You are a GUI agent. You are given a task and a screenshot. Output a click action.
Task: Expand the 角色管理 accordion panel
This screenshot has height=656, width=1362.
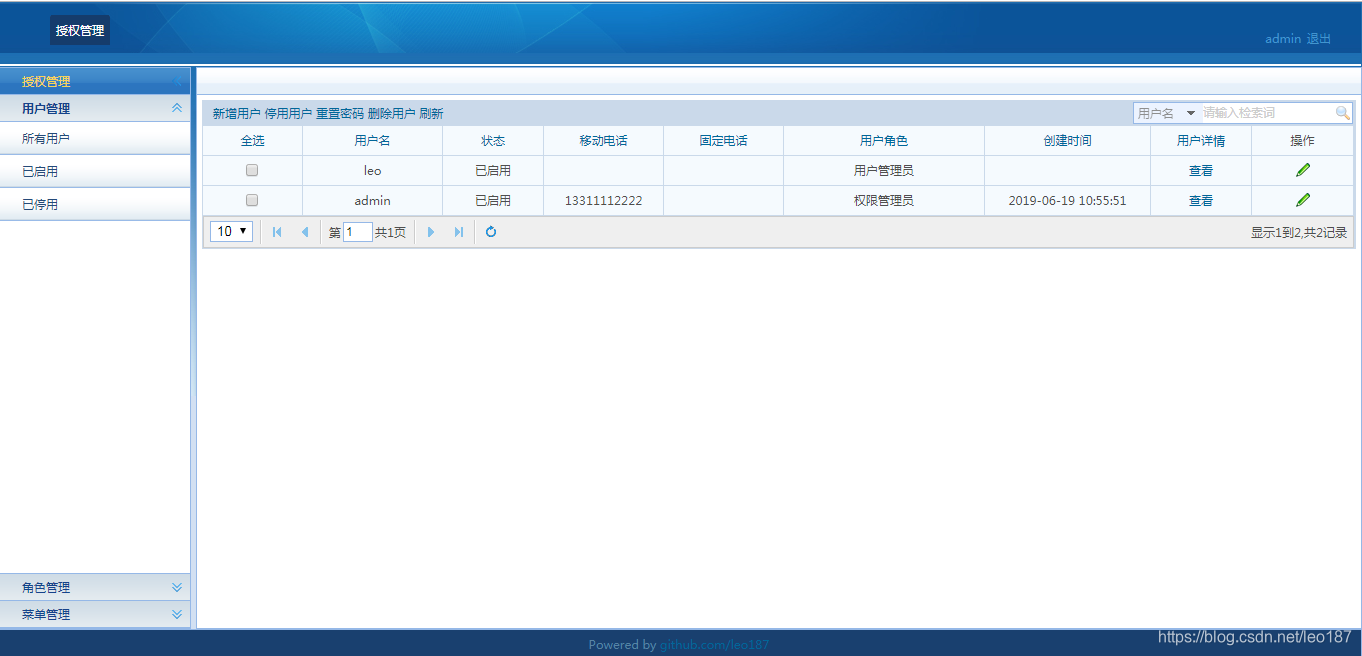[177, 587]
